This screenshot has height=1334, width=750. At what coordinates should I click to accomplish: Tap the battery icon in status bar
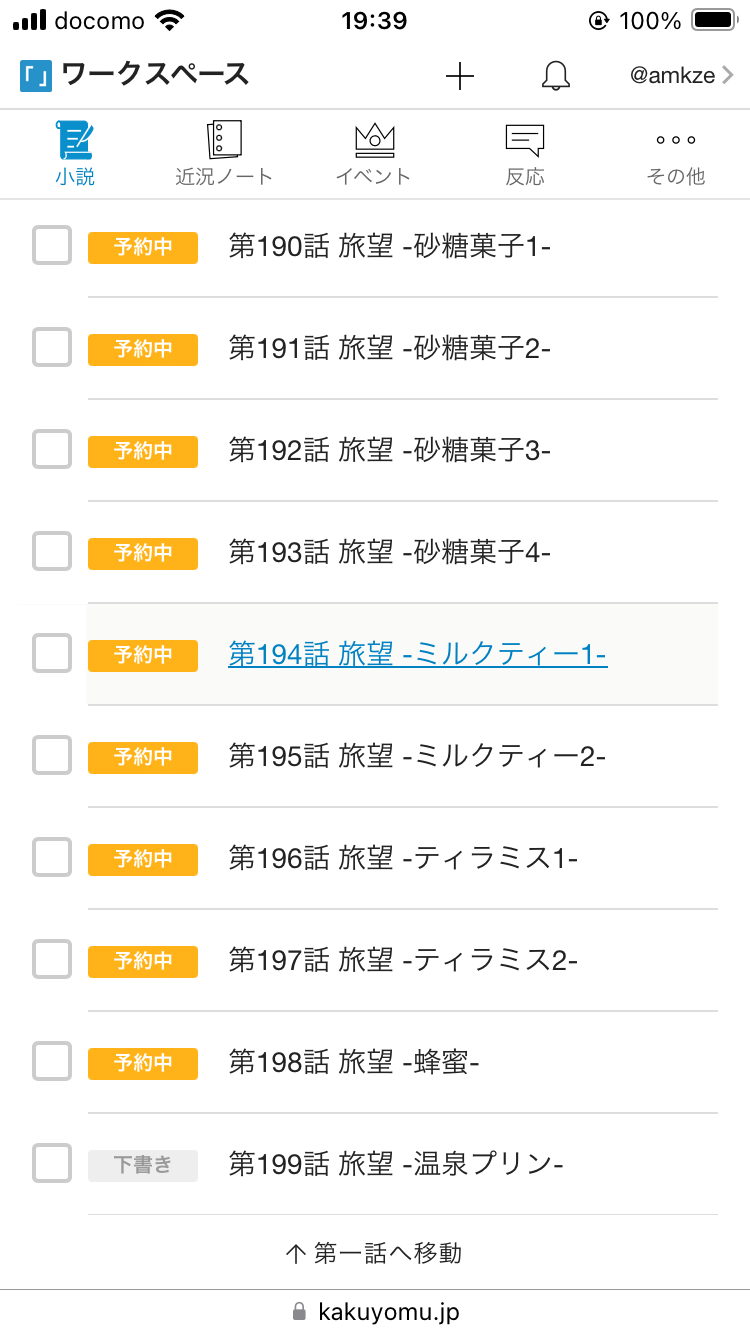(x=713, y=21)
